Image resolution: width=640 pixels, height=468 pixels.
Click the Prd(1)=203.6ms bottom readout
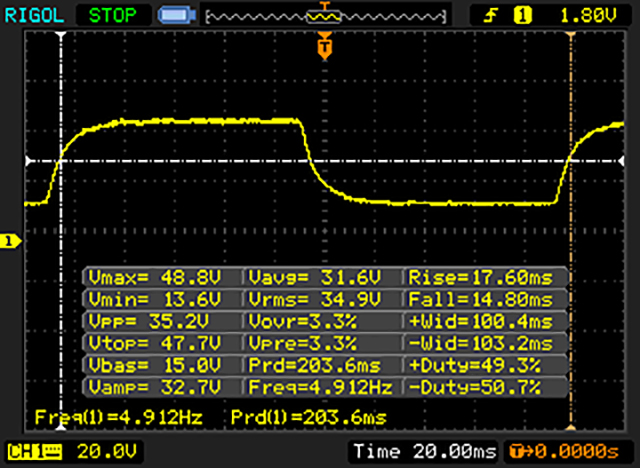click(309, 417)
